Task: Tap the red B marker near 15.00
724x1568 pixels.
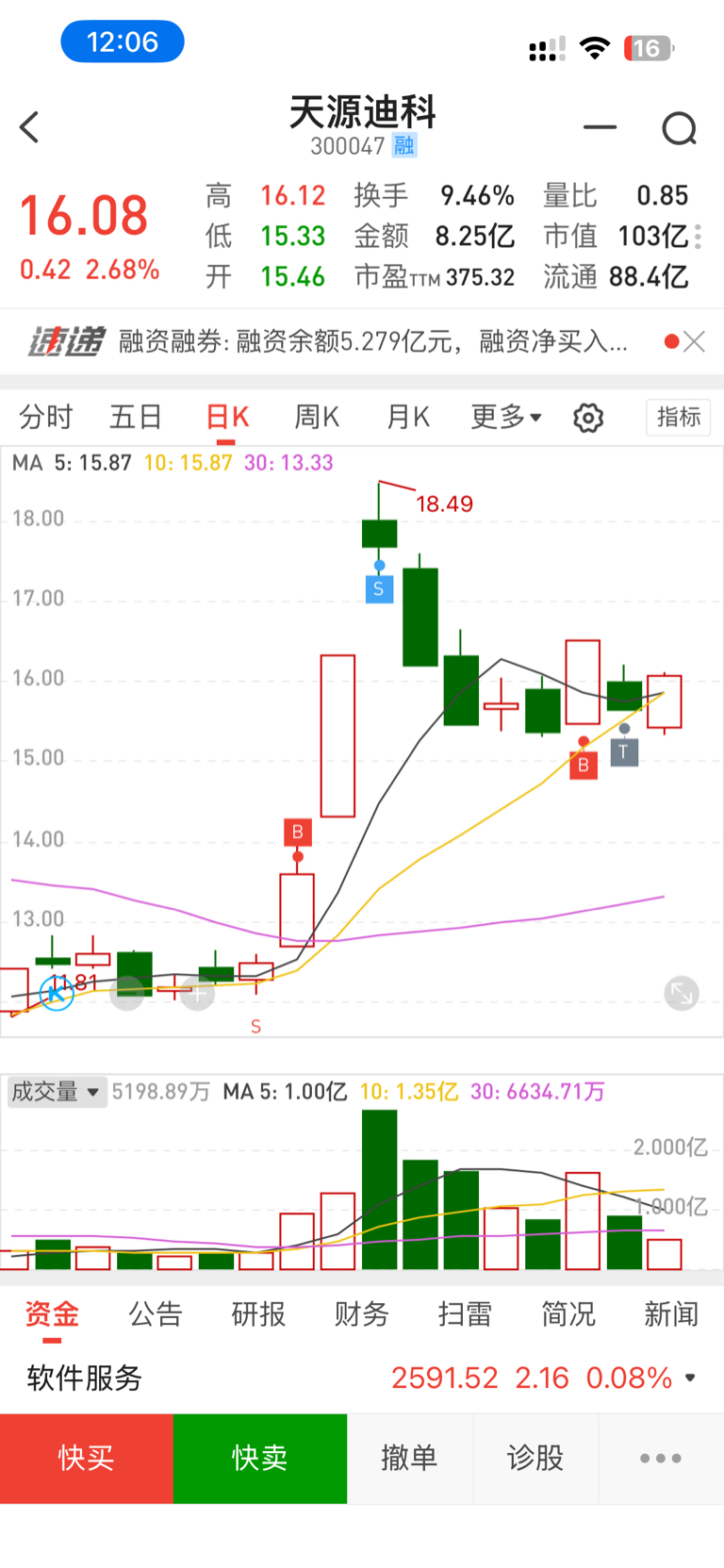Action: 584,766
